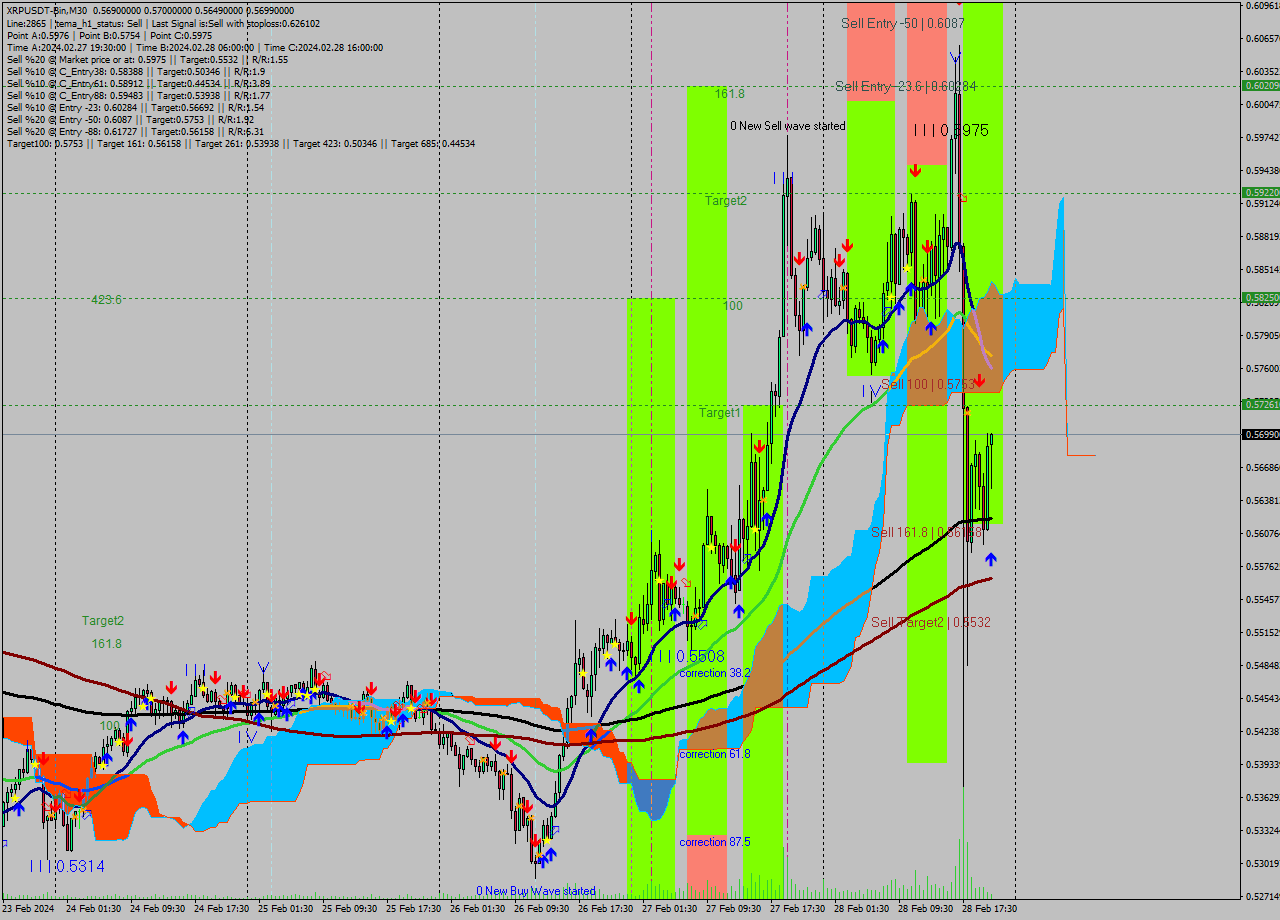Click the '27 Feb 01:30' time axis label
Image resolution: width=1280 pixels, height=920 pixels.
click(670, 909)
